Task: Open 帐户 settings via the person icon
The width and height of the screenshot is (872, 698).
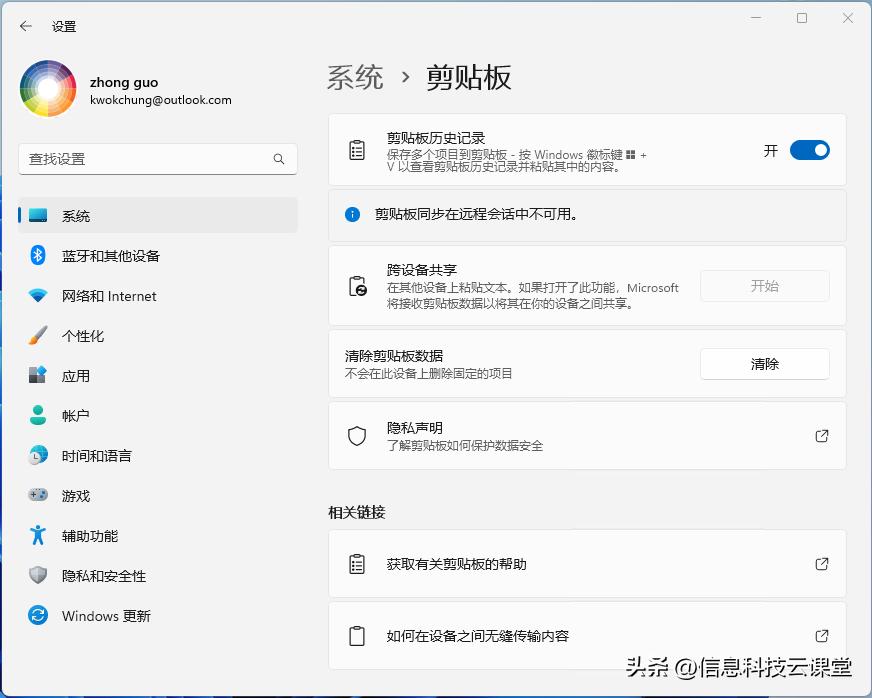Action: pyautogui.click(x=38, y=416)
